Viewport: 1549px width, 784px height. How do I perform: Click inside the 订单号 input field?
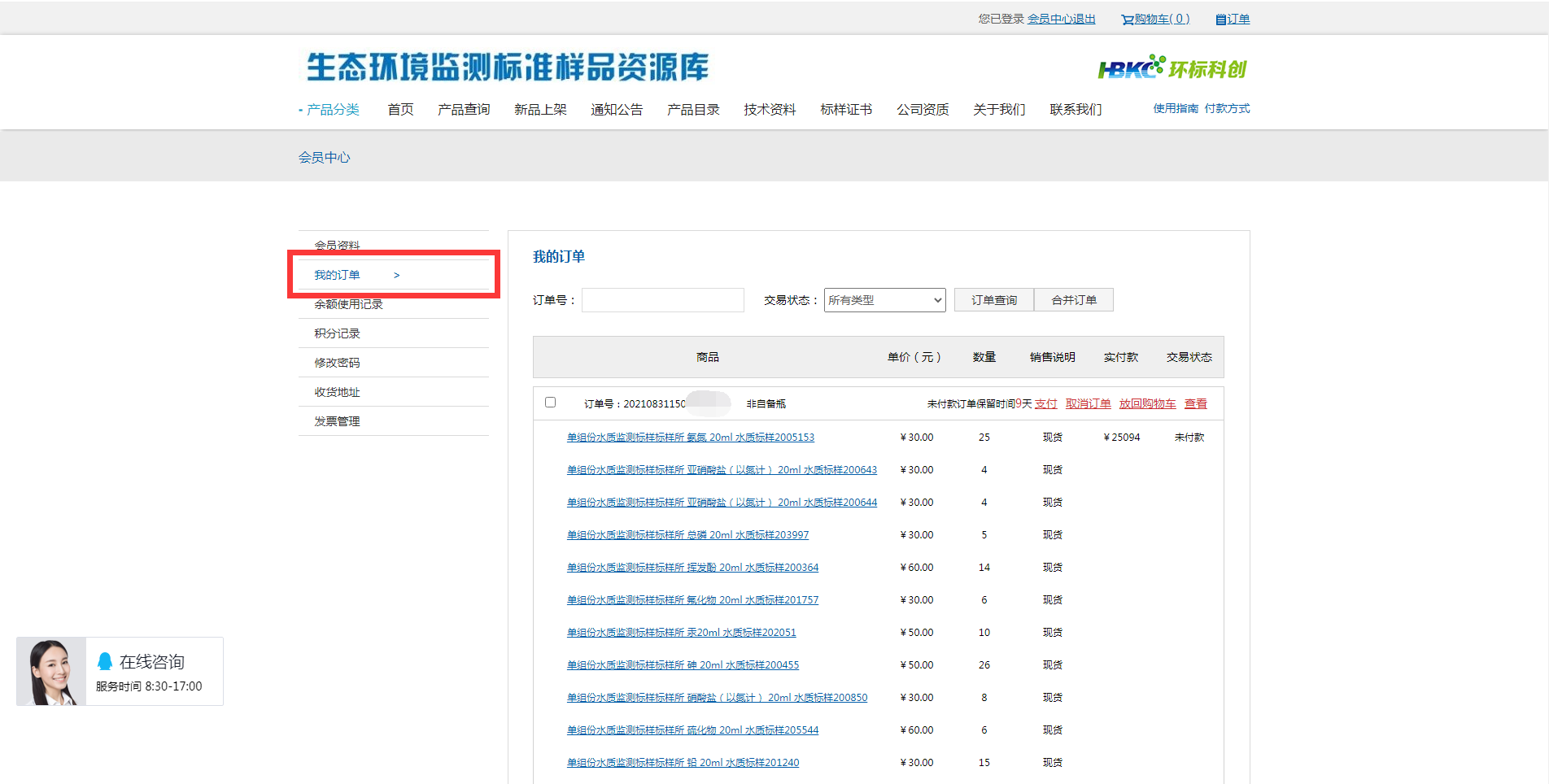pos(662,300)
